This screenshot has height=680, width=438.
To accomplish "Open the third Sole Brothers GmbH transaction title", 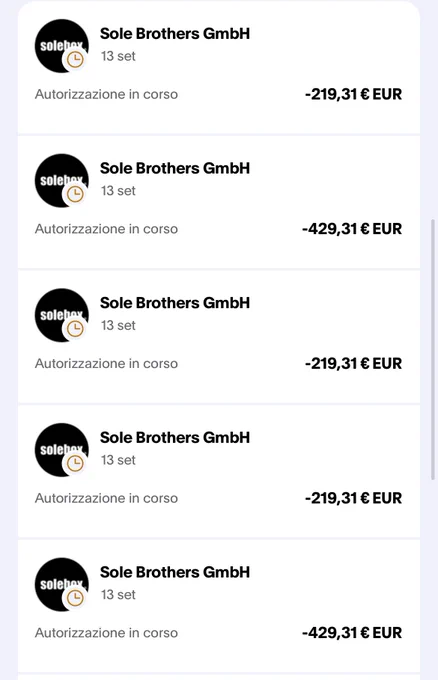I will pyautogui.click(x=175, y=303).
